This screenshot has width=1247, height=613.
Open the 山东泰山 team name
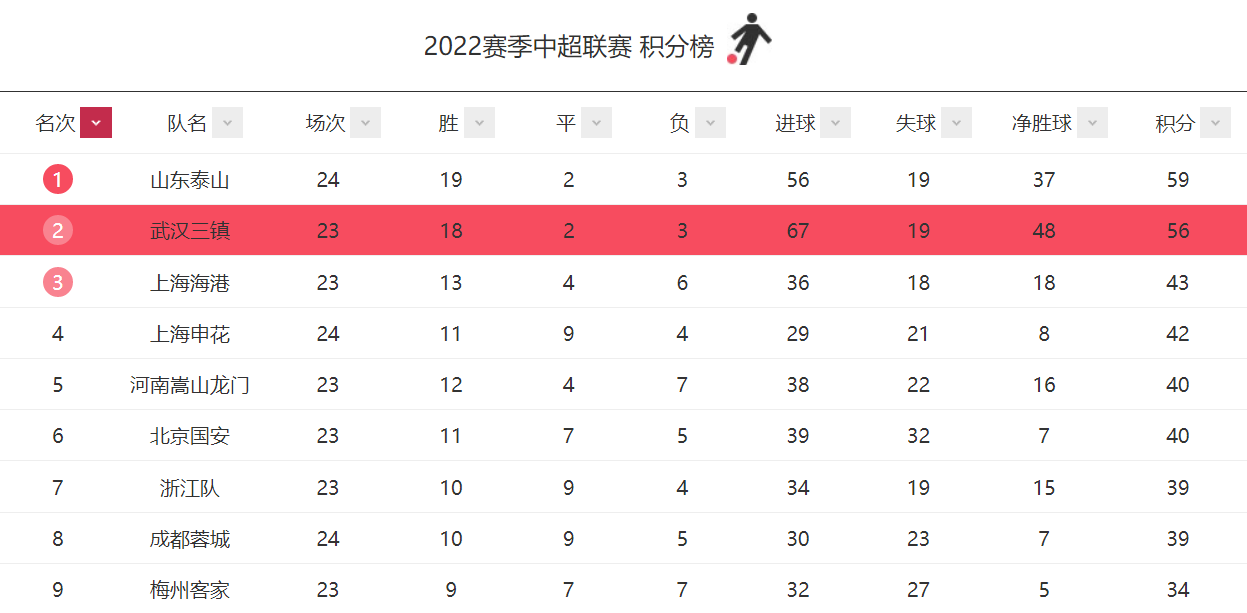[x=190, y=180]
